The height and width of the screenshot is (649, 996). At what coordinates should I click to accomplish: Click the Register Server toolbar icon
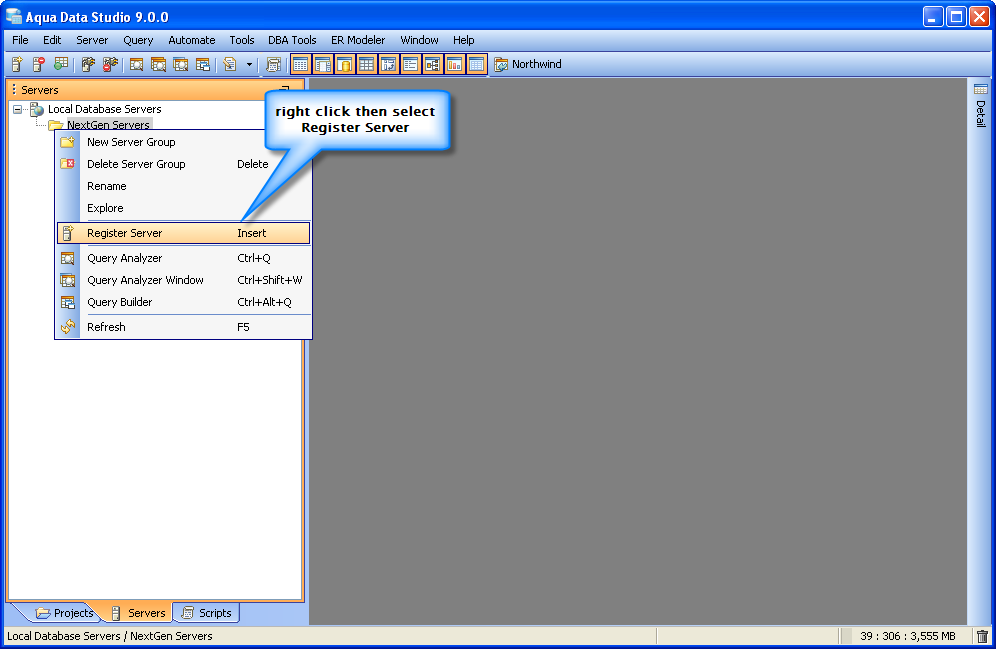click(x=17, y=64)
